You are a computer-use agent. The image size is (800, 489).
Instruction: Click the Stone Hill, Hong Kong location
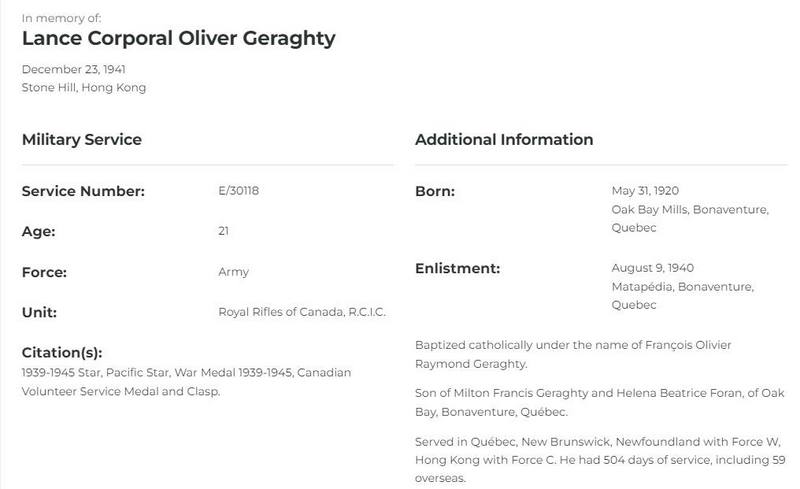click(84, 88)
